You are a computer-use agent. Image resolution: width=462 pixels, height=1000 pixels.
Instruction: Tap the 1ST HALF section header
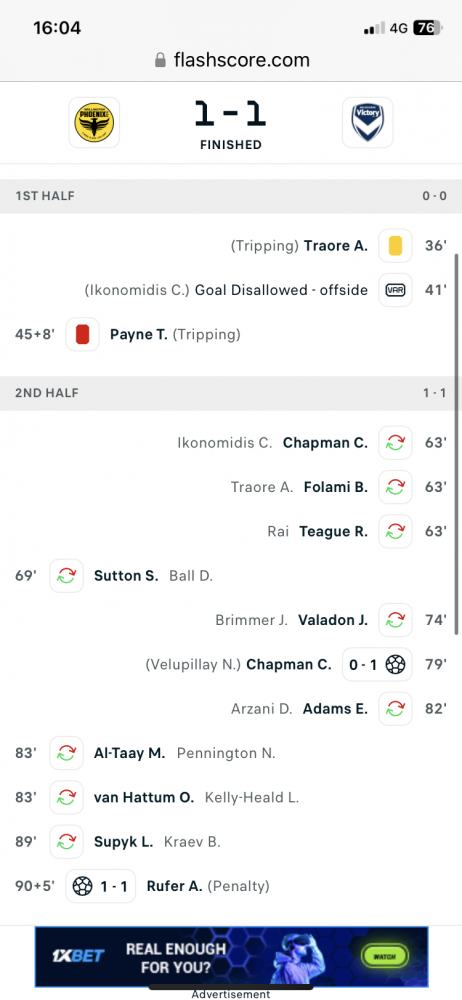(x=231, y=196)
